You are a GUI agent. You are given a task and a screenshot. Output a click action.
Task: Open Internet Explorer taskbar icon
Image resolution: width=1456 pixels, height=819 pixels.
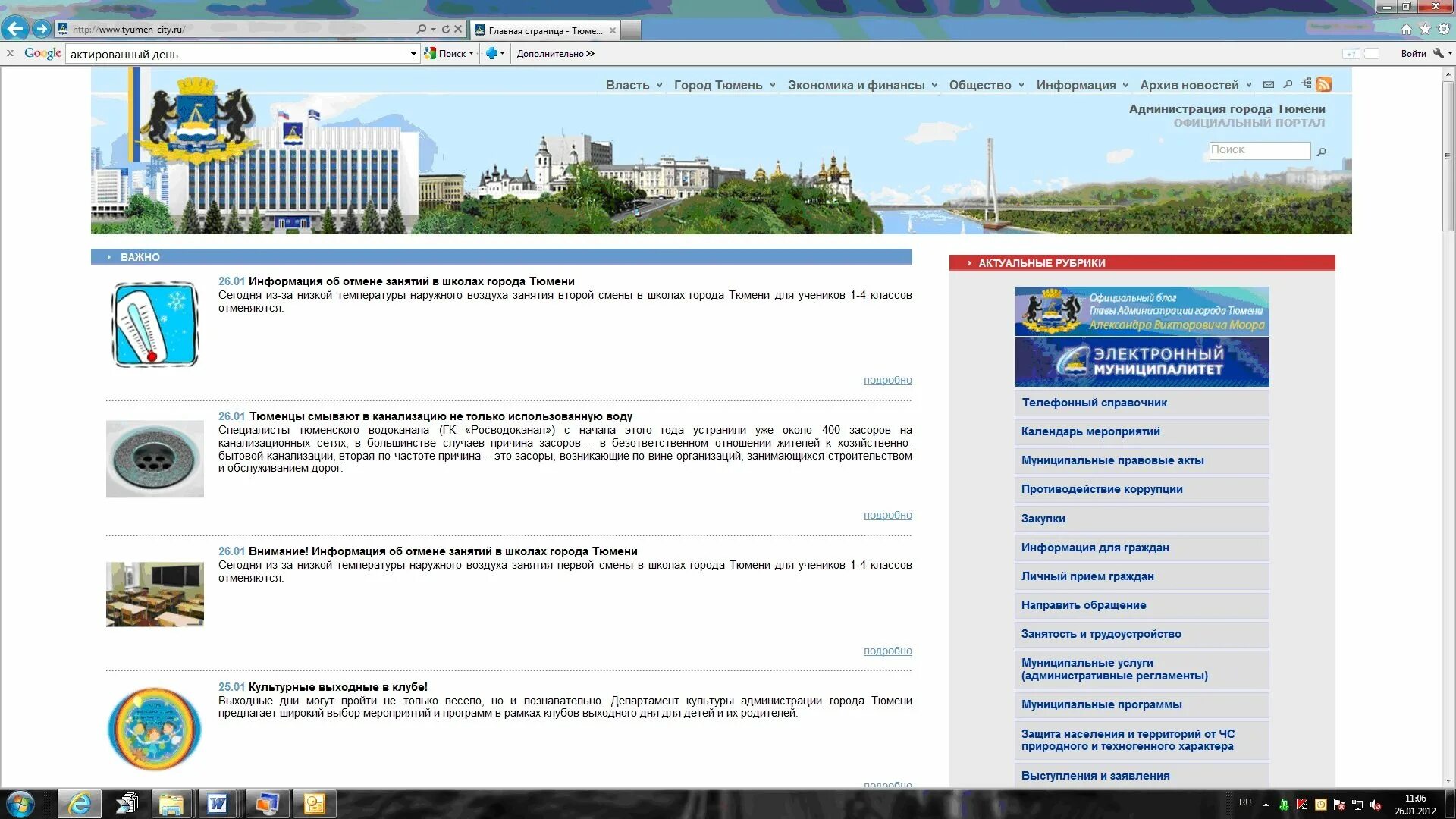click(x=79, y=804)
